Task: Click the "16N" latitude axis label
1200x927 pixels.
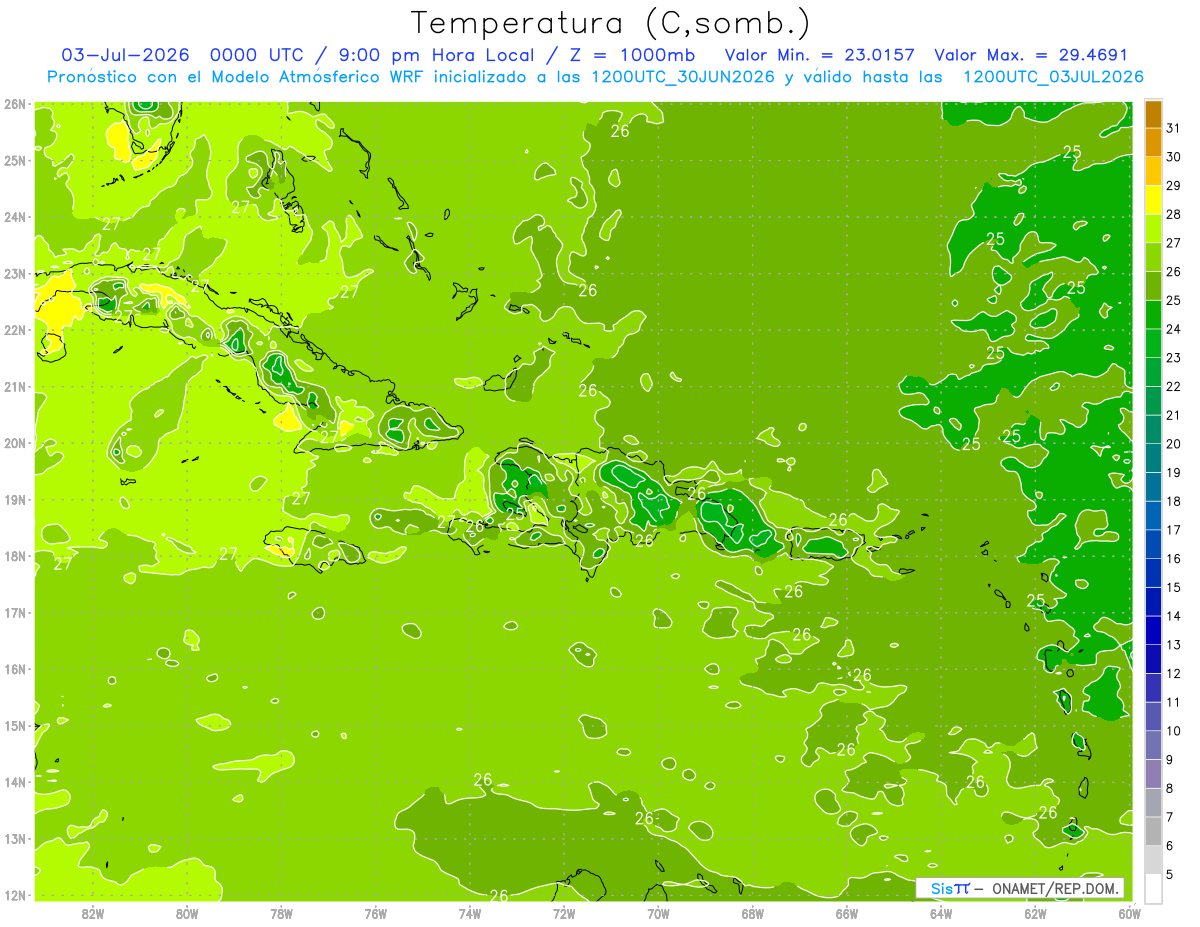Action: pyautogui.click(x=15, y=669)
